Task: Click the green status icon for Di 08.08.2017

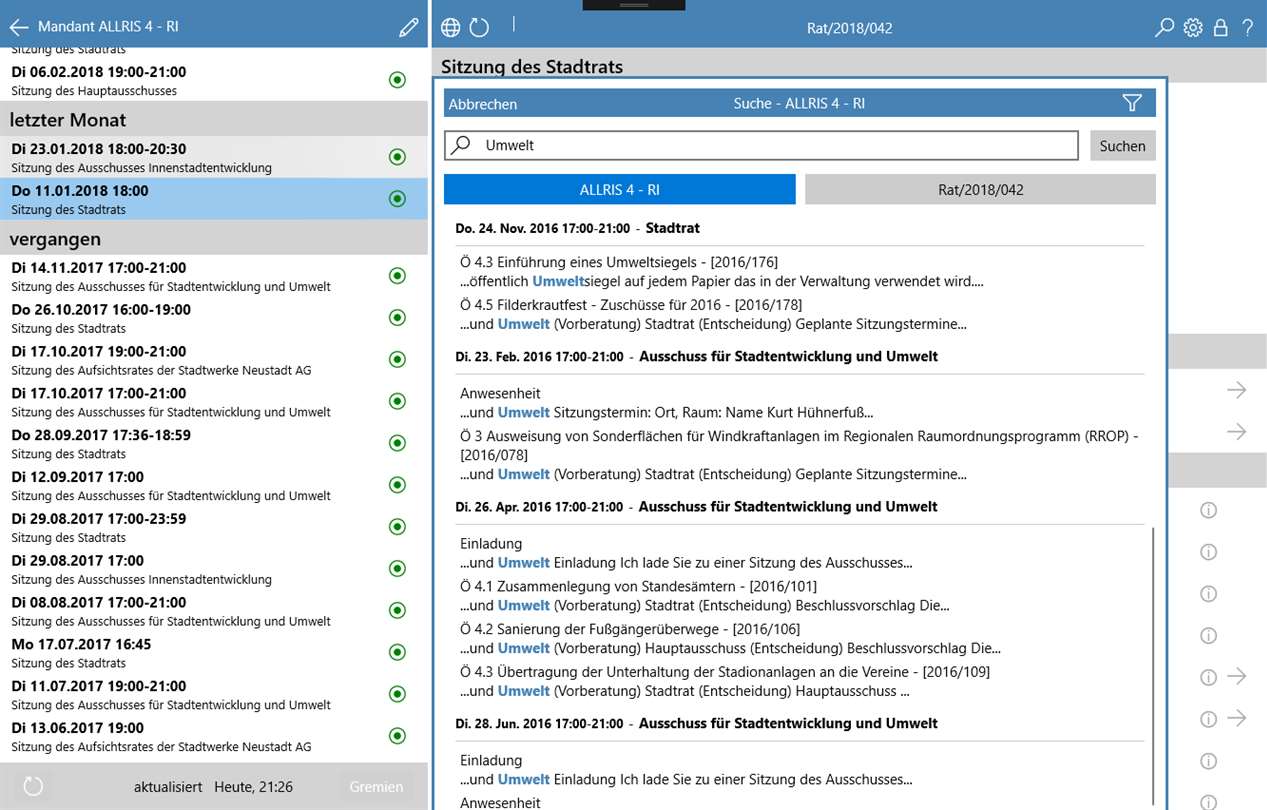Action: (x=397, y=611)
